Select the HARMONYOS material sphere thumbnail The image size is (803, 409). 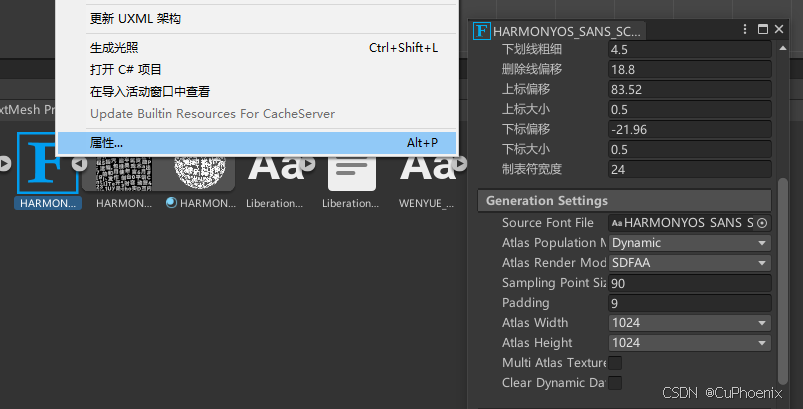tap(200, 173)
